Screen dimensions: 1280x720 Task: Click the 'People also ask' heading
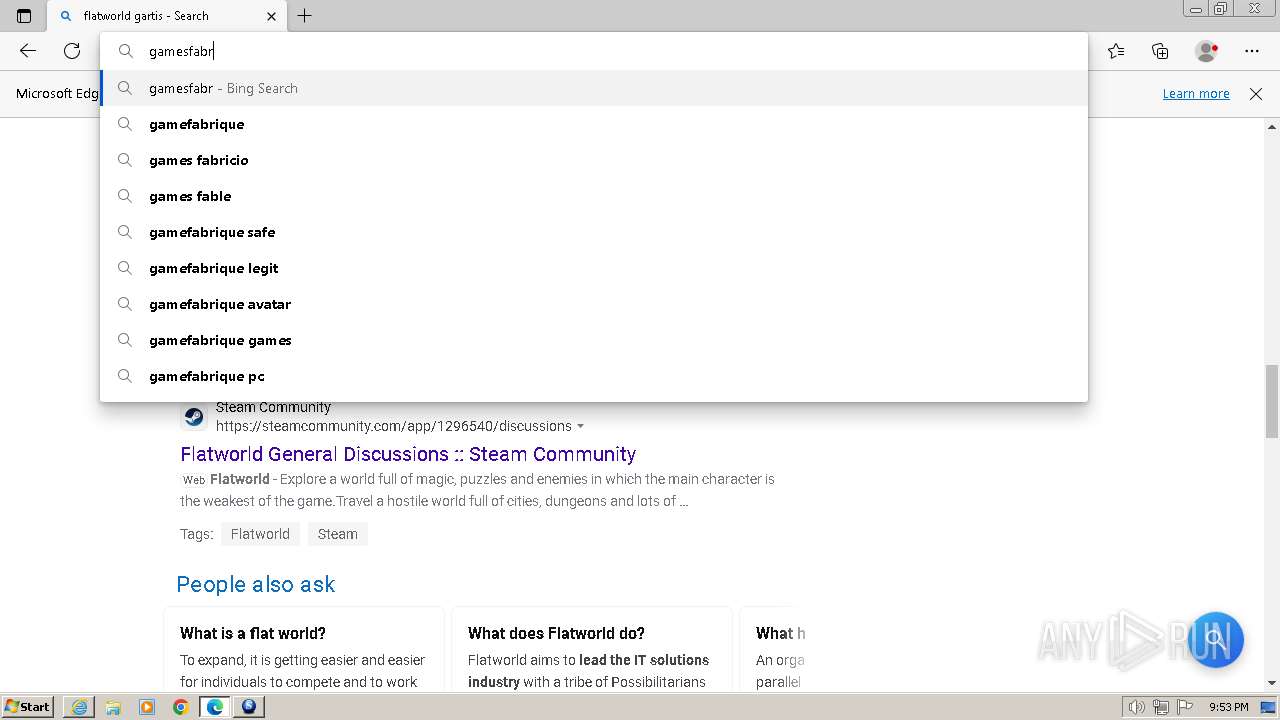click(256, 584)
